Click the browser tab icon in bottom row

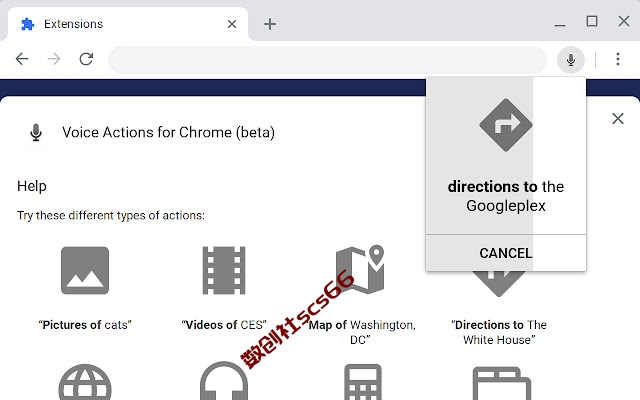[x=502, y=383]
